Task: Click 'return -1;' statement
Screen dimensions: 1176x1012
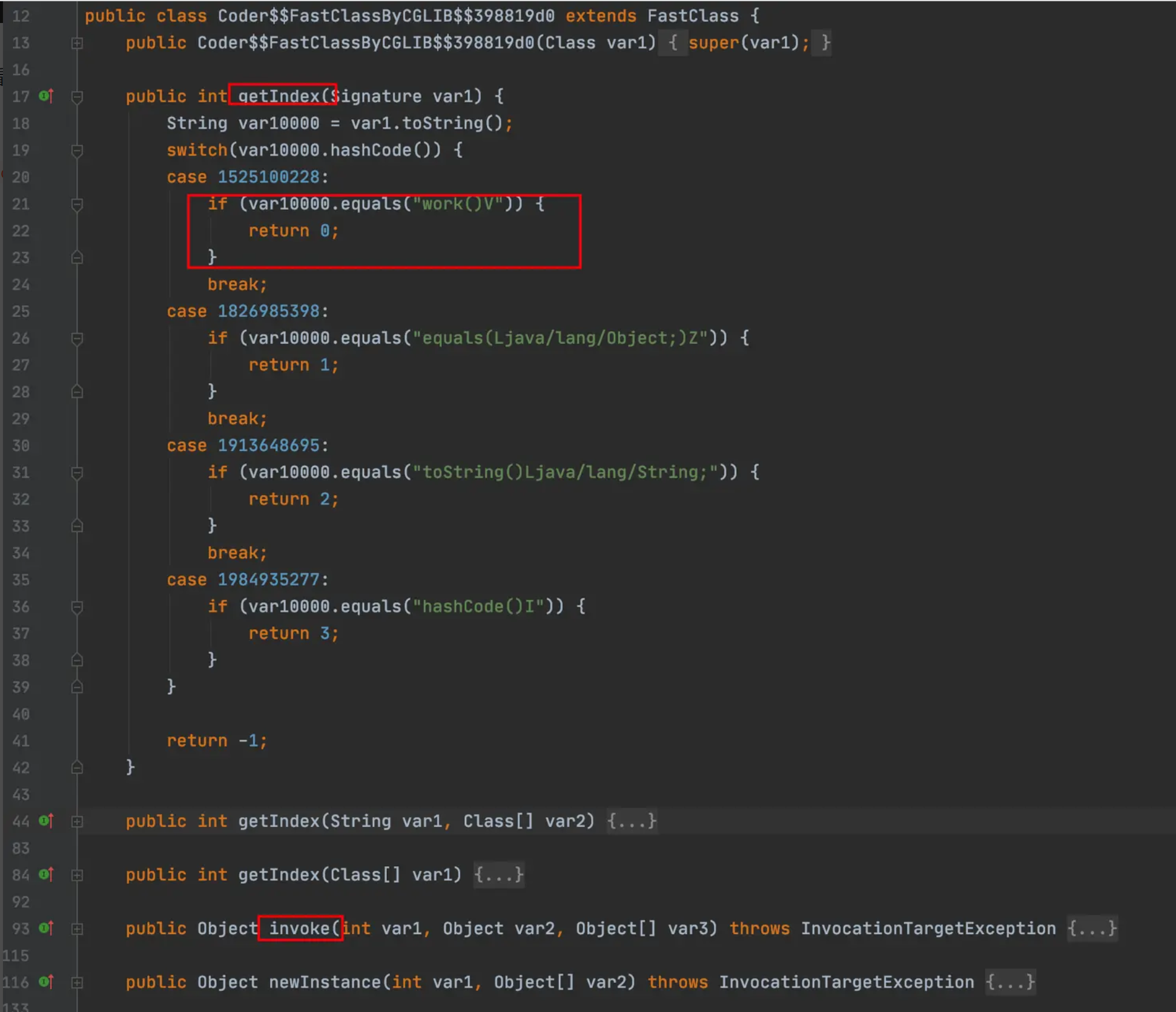Action: [x=217, y=740]
